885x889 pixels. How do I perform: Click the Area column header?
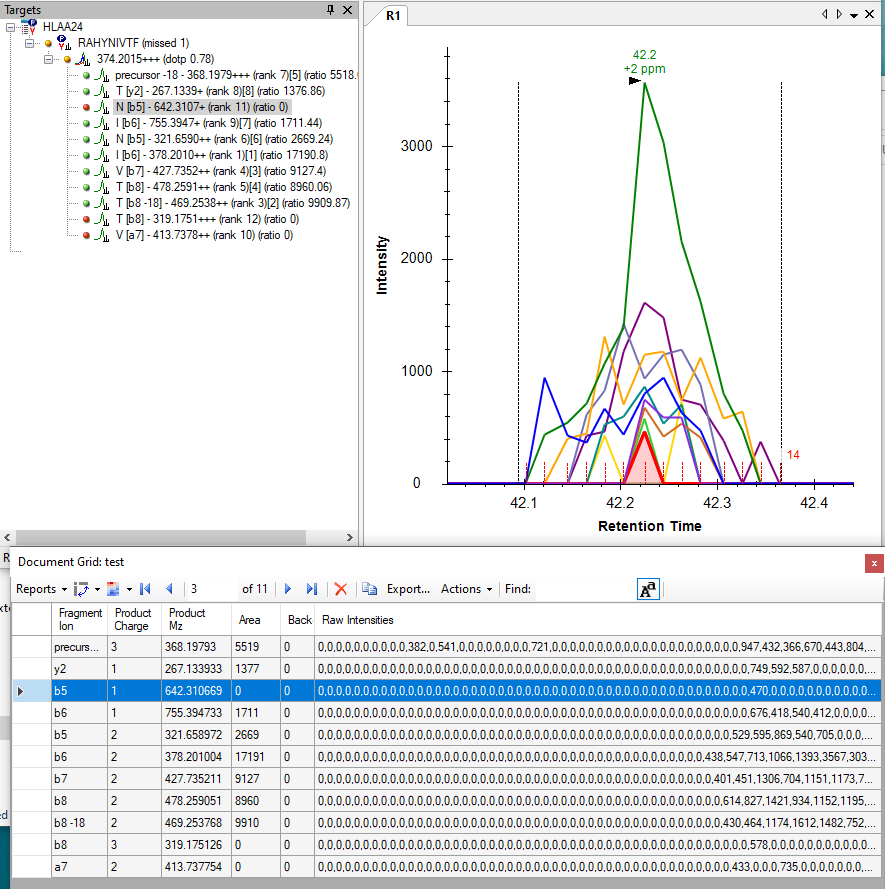tap(250, 620)
